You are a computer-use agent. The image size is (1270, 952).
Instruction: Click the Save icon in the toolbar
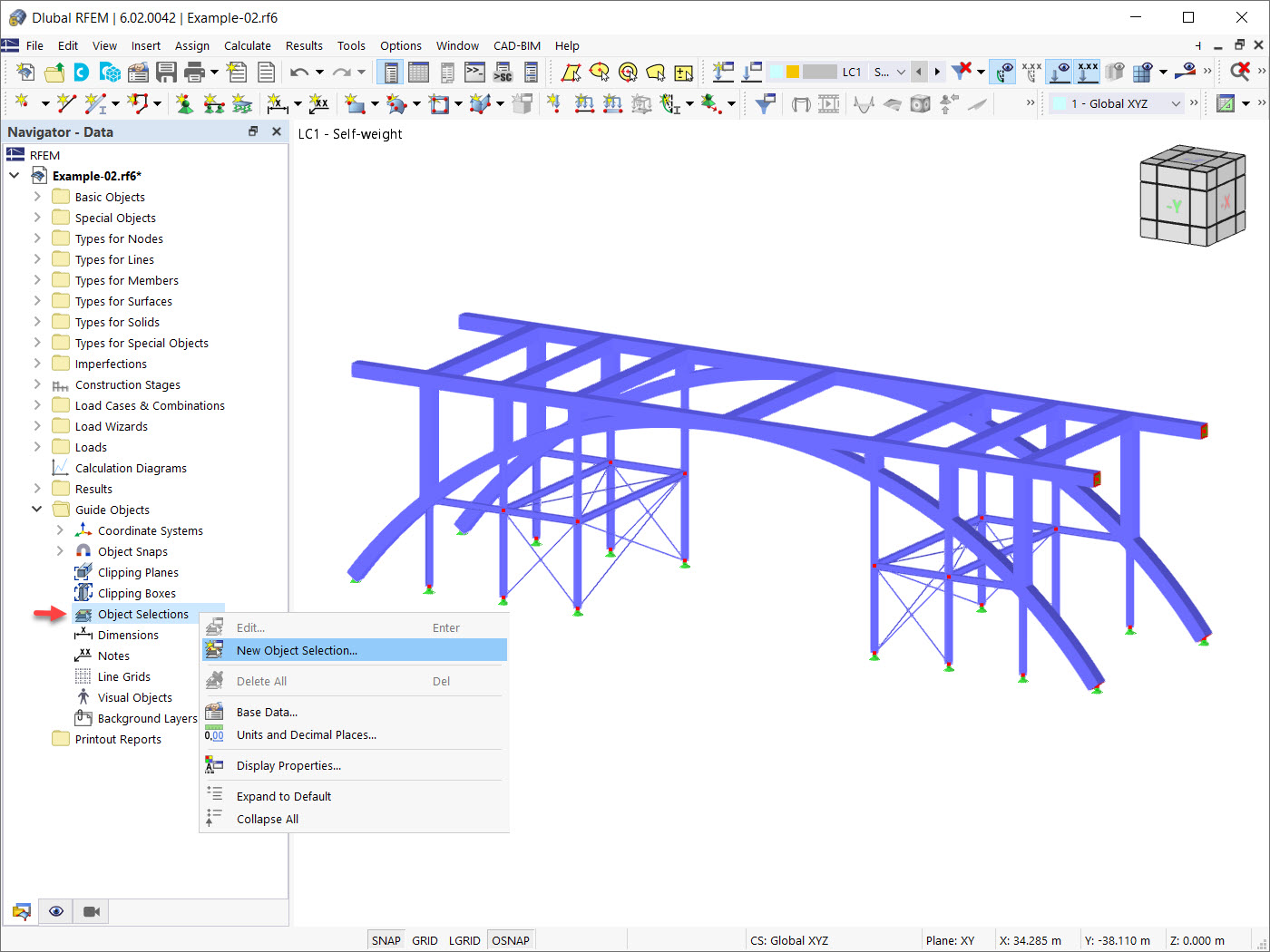(166, 72)
